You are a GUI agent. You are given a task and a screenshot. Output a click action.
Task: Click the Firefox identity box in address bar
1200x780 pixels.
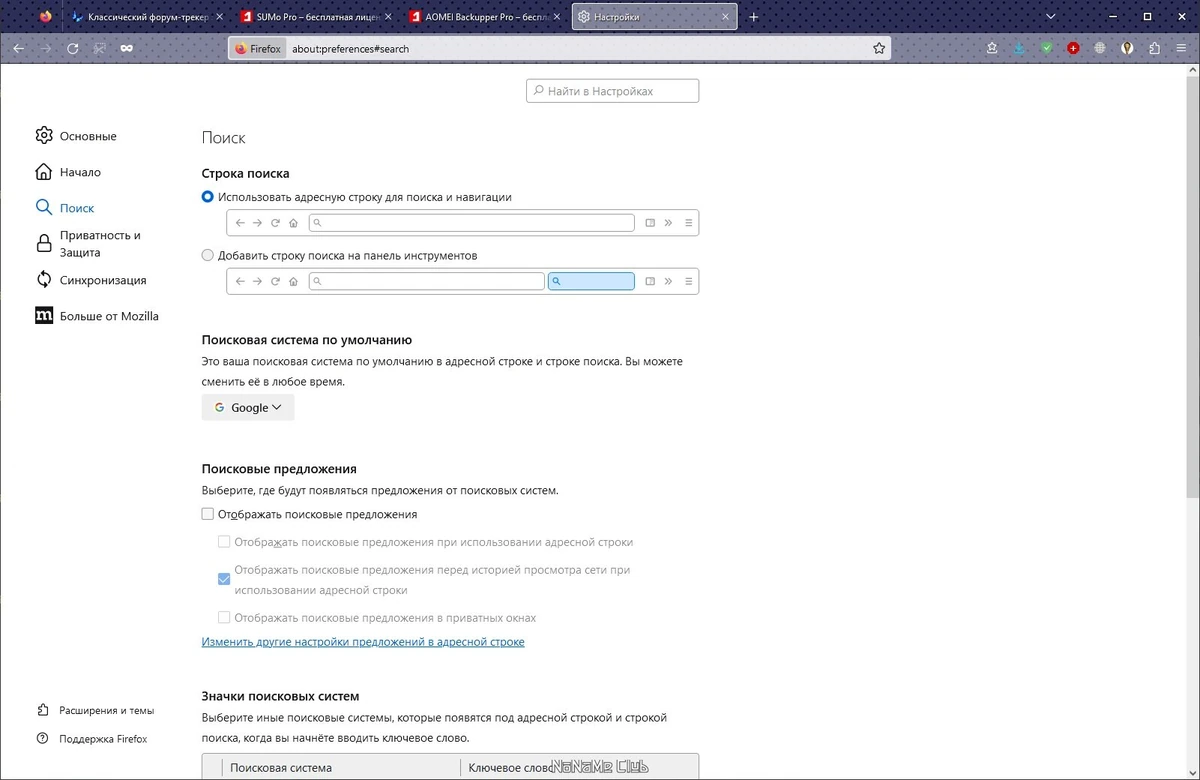coord(258,48)
